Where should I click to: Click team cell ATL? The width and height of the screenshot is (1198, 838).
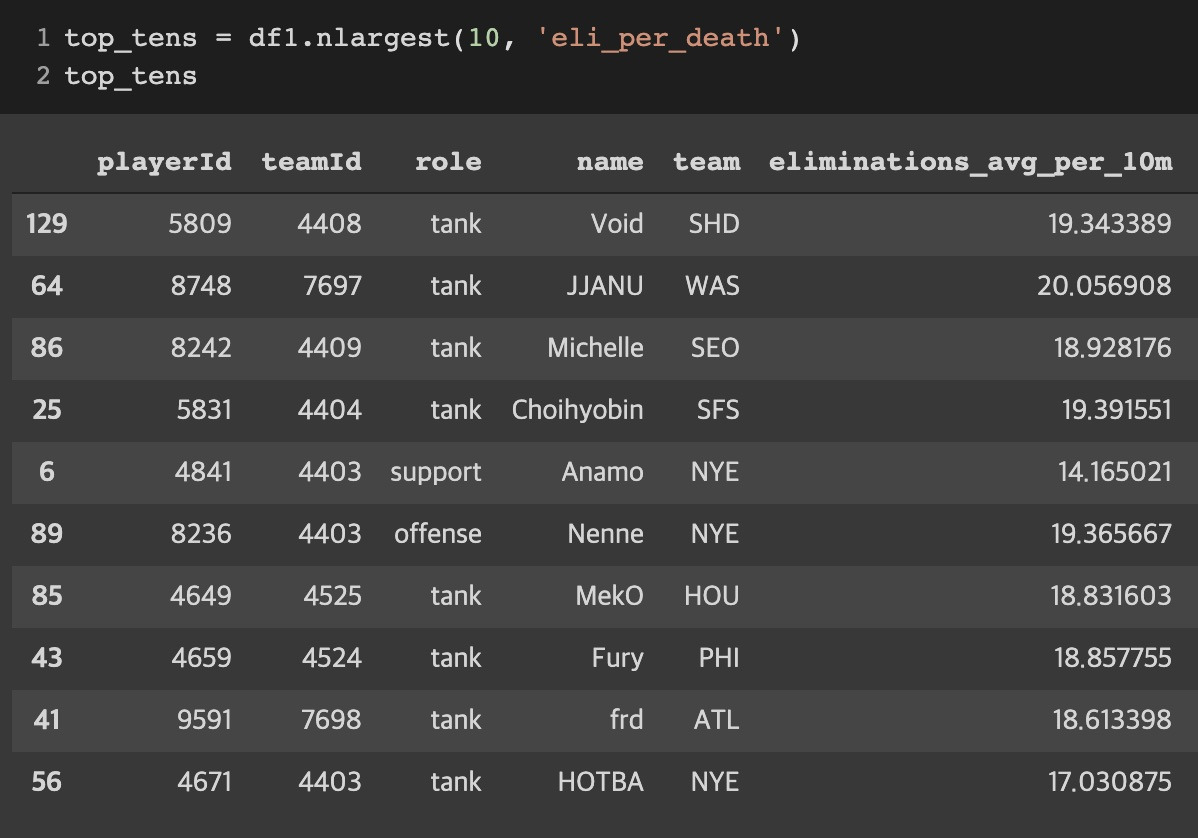pos(717,719)
